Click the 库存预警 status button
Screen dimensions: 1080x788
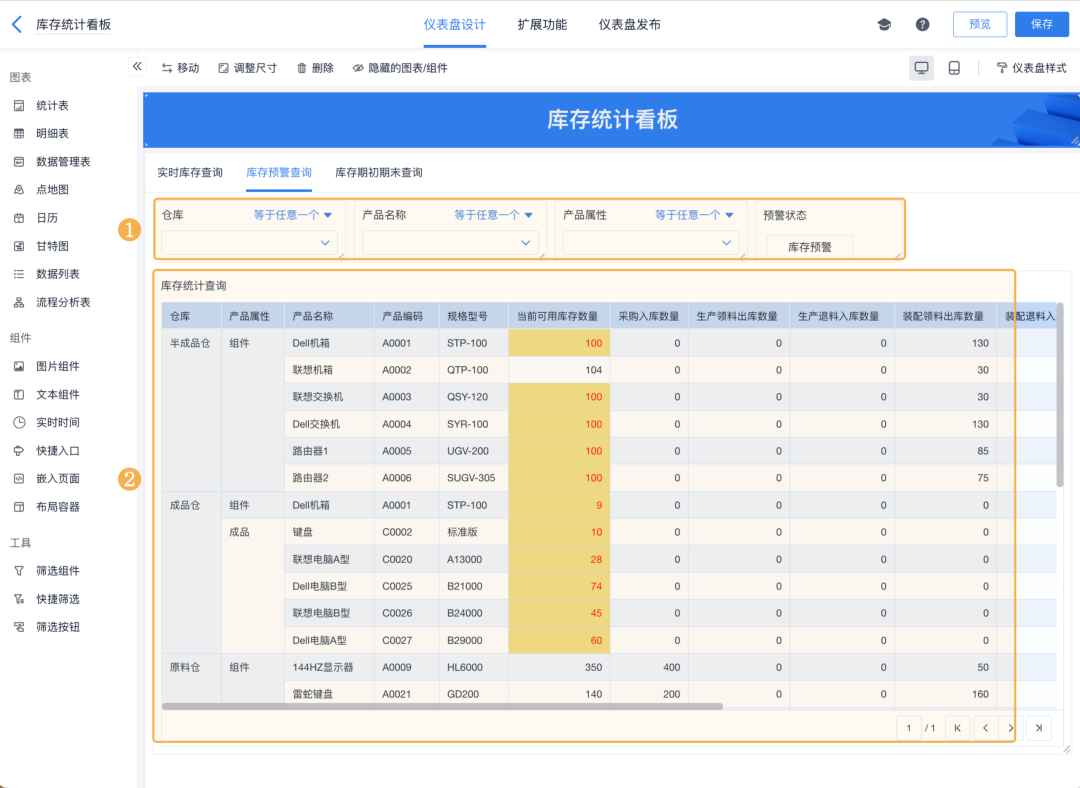[x=809, y=246]
